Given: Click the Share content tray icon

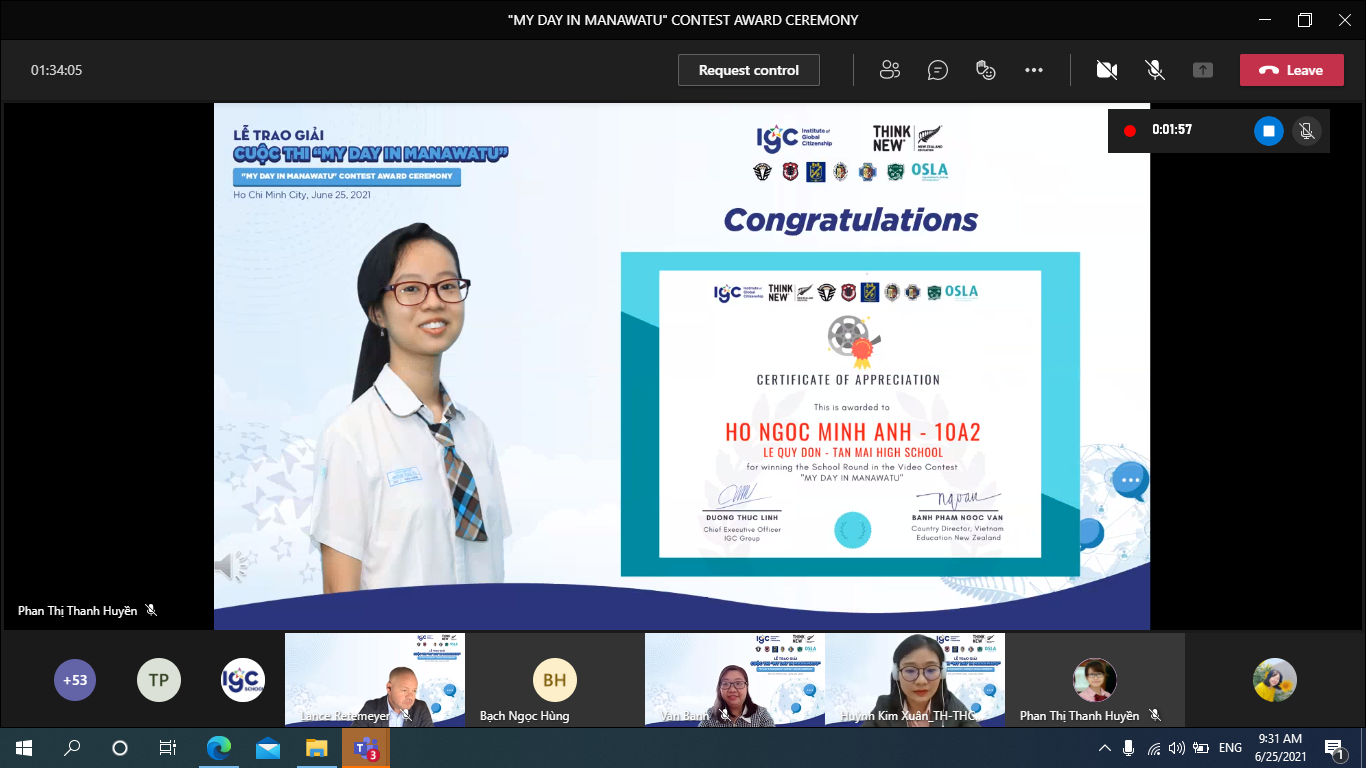Looking at the screenshot, I should 1203,70.
